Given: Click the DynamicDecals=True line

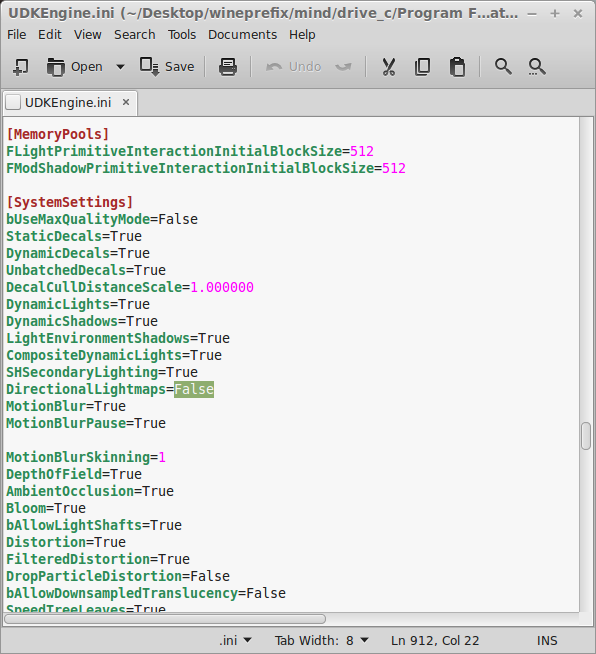Looking at the screenshot, I should (x=78, y=253).
